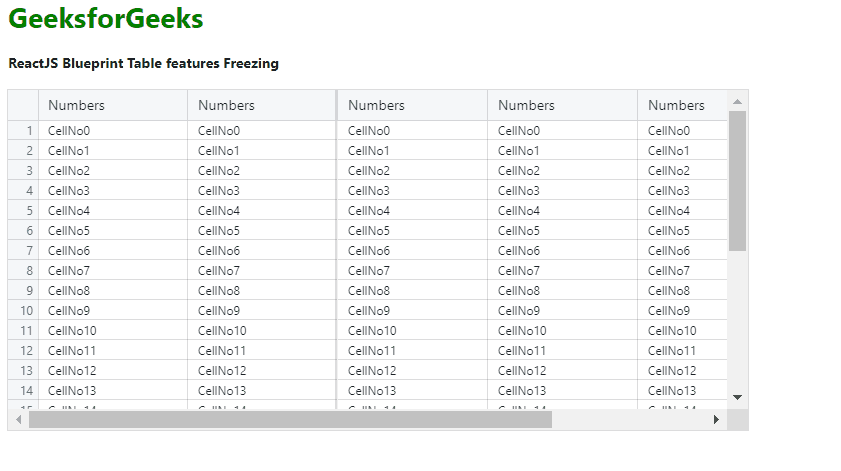Select the fifth Numbers column header
Screen dimensions: 841x471
point(682,105)
